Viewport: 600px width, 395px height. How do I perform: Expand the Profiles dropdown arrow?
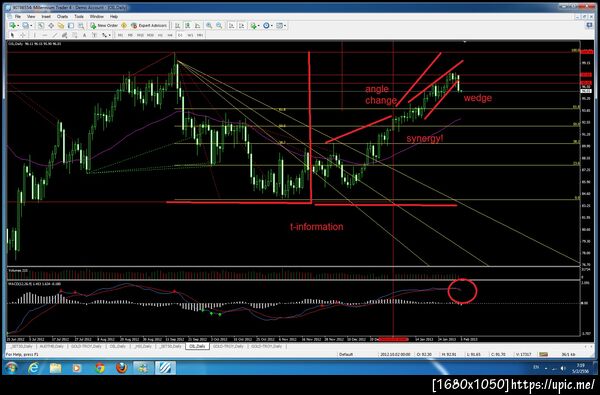(x=31, y=26)
